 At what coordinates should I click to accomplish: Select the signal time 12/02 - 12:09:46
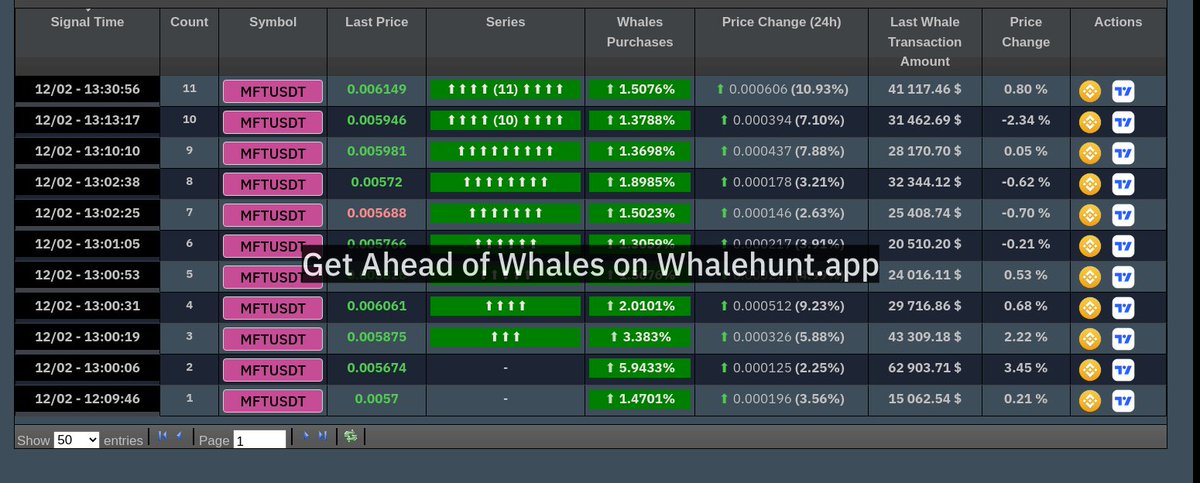pos(87,399)
